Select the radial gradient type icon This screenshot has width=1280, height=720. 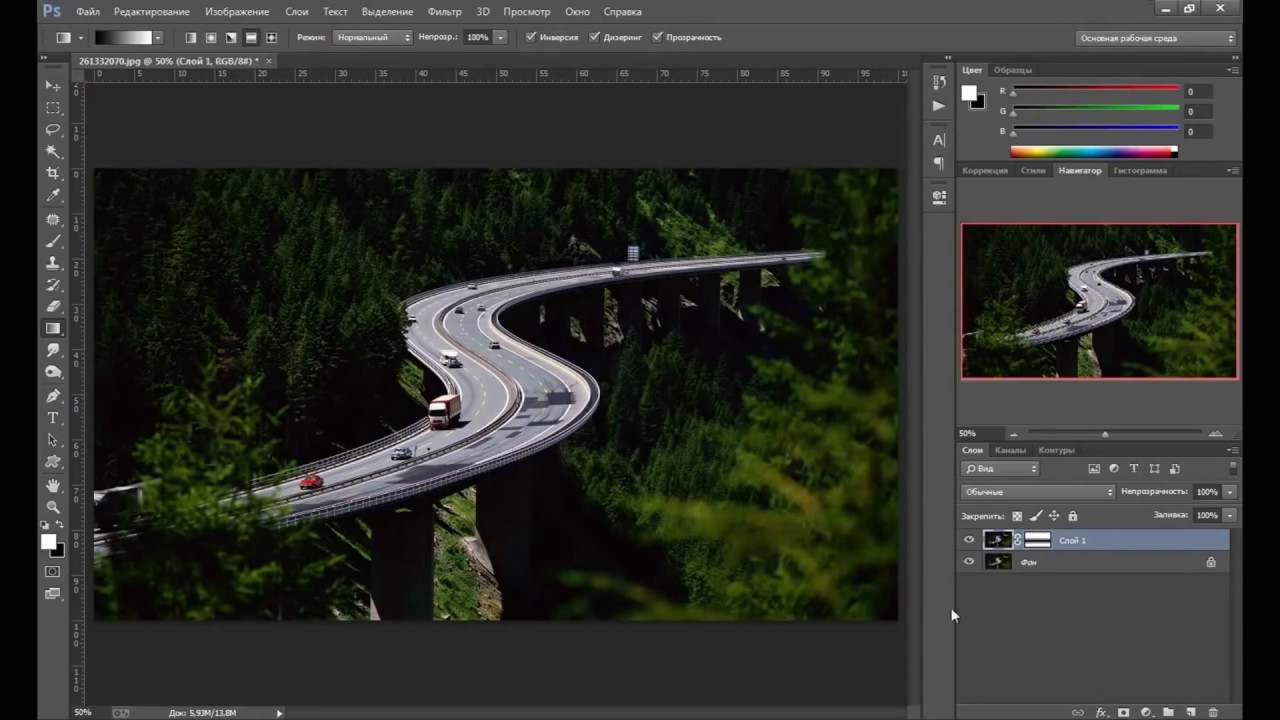210,38
